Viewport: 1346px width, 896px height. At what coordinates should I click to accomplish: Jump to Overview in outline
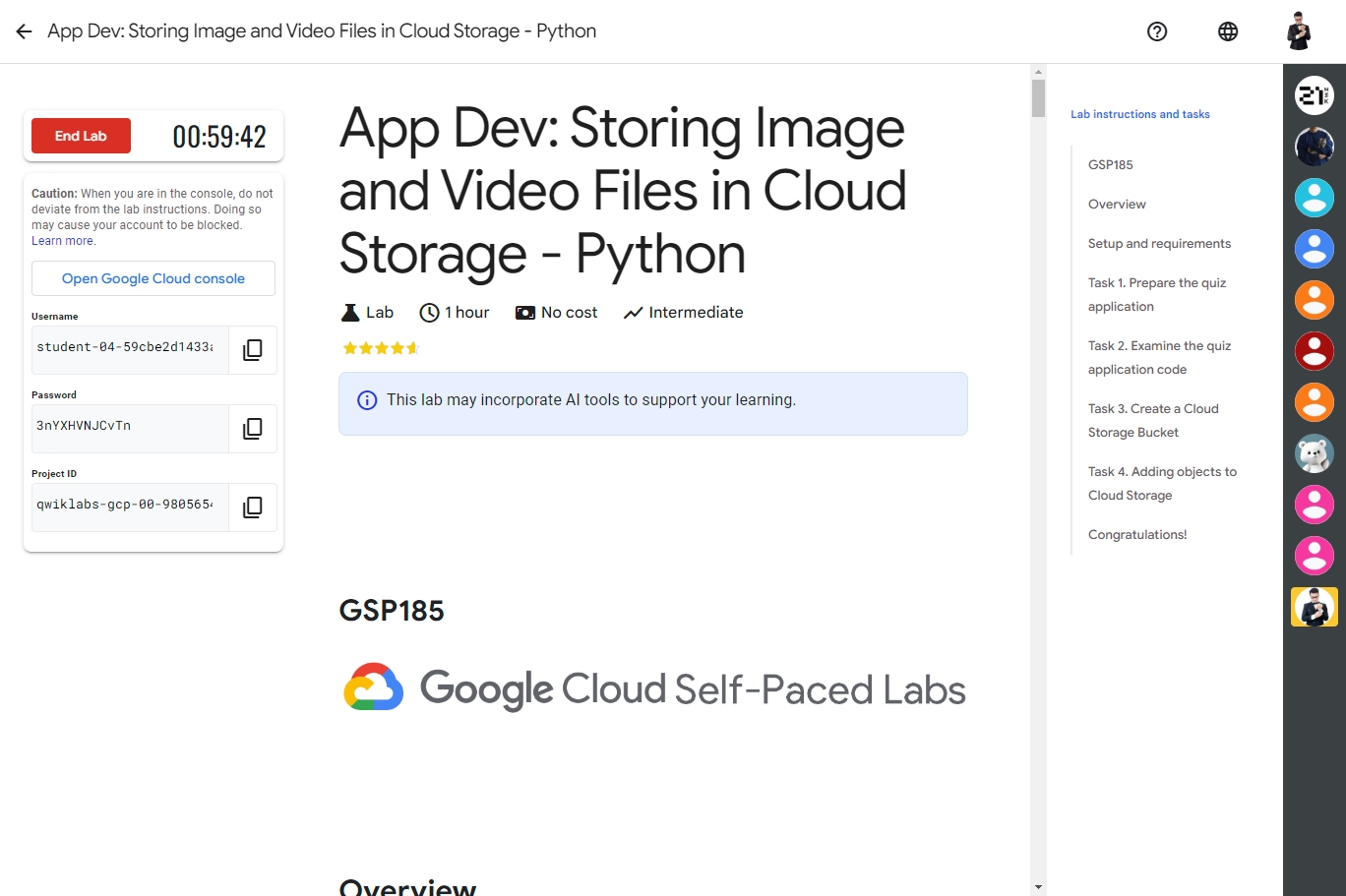[1117, 204]
